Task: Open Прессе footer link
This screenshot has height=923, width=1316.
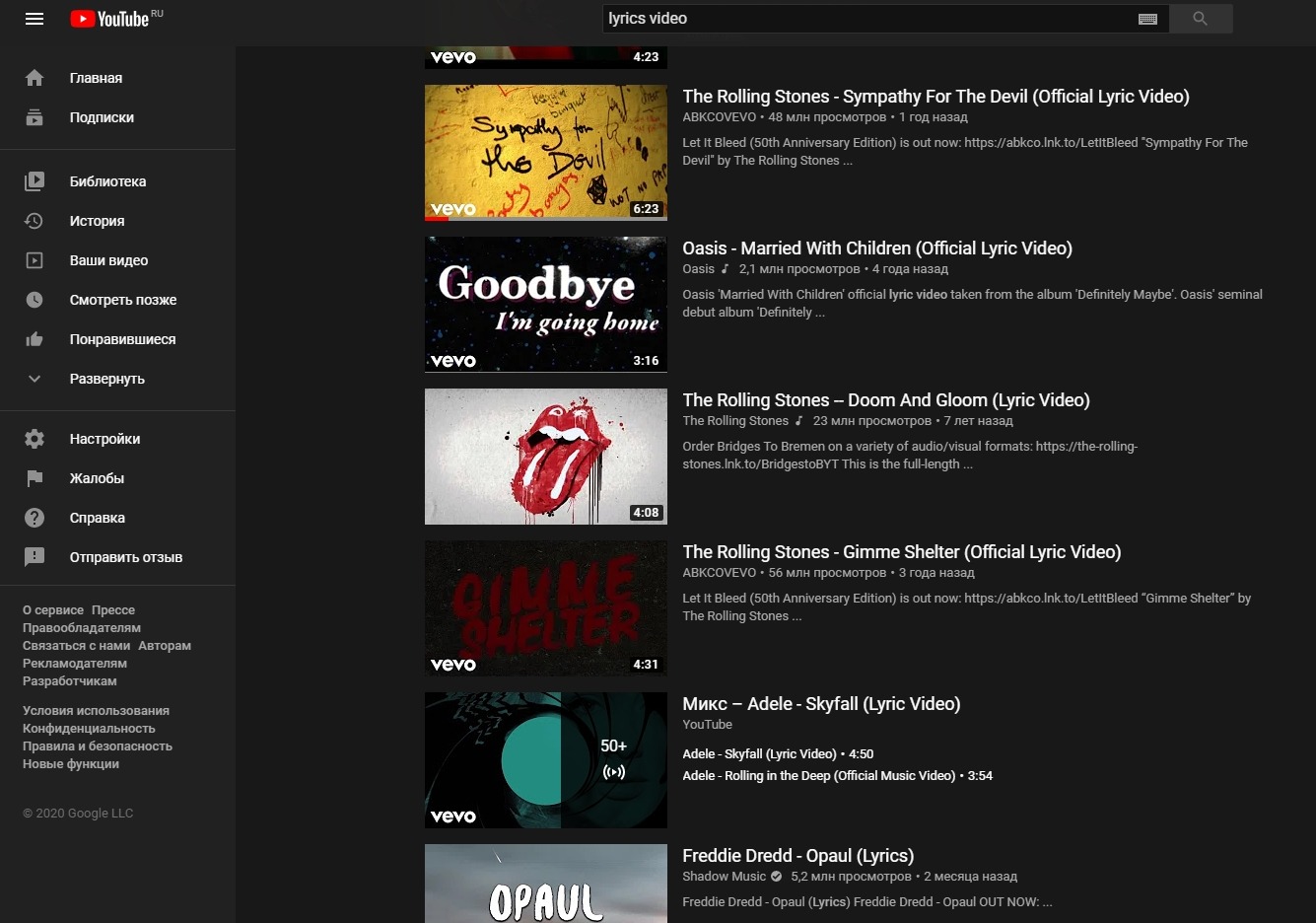Action: (113, 610)
